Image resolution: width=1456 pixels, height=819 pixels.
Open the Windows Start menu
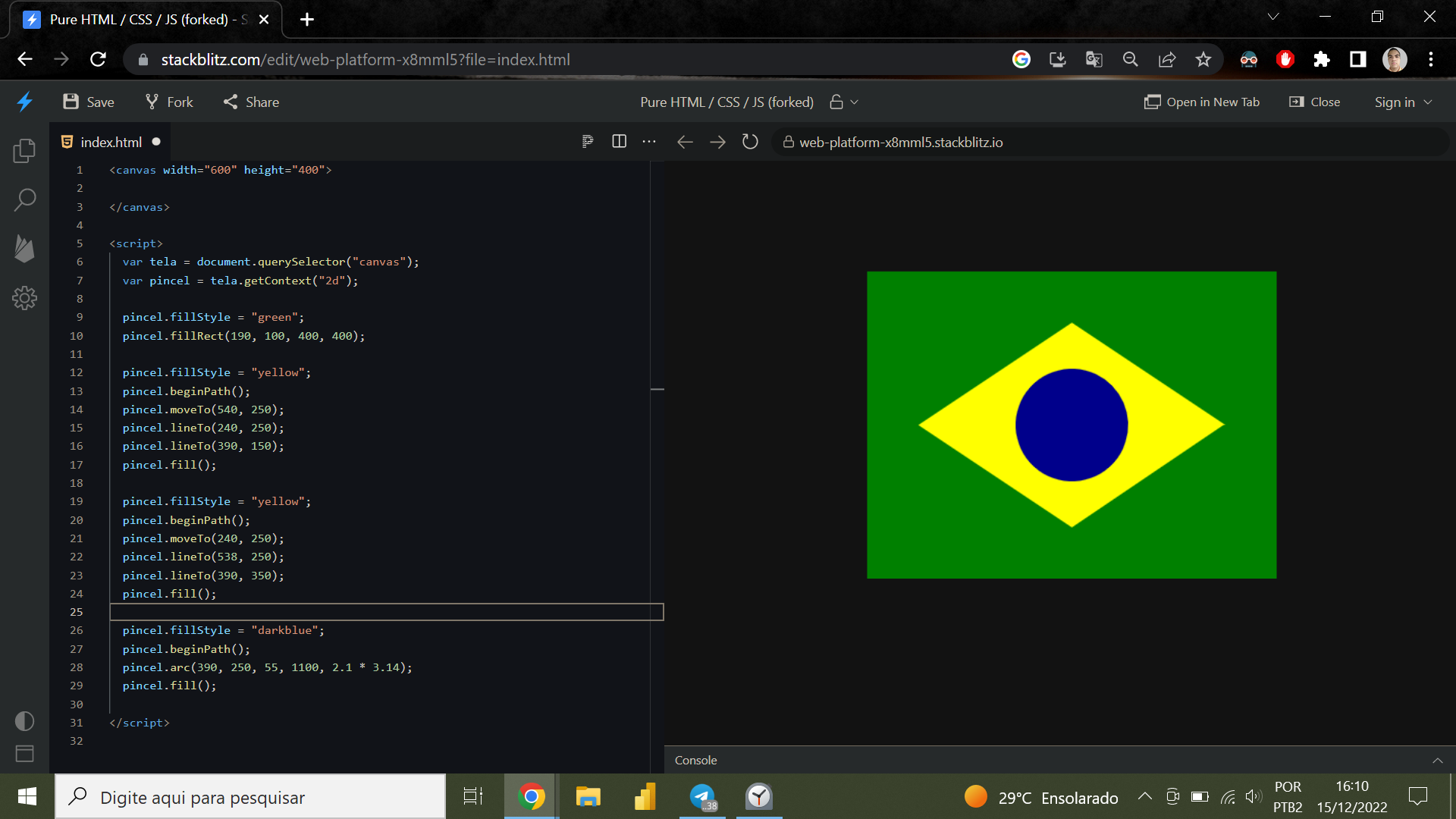click(27, 796)
